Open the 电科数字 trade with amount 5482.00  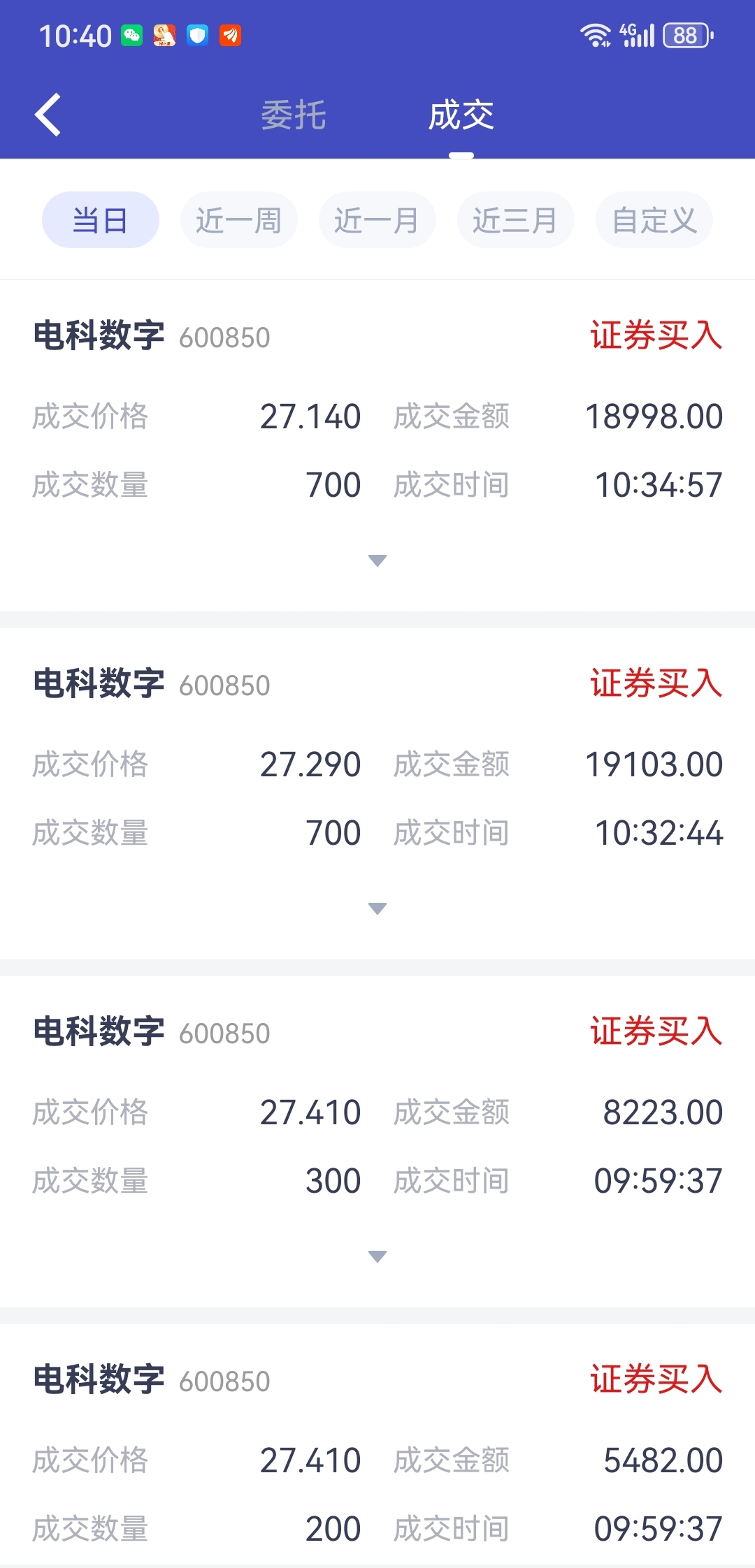click(99, 1379)
